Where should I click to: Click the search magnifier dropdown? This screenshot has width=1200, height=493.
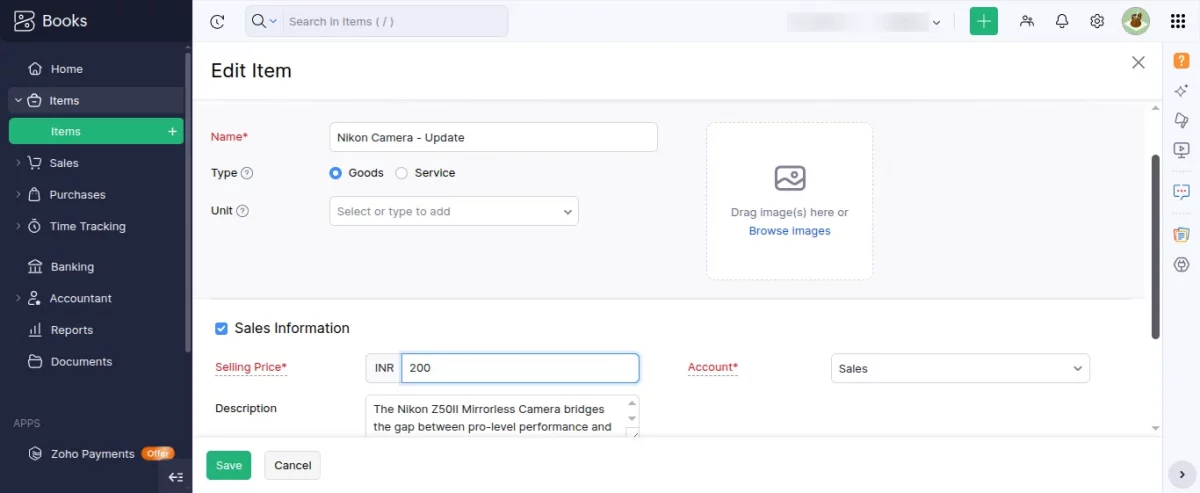click(x=264, y=21)
